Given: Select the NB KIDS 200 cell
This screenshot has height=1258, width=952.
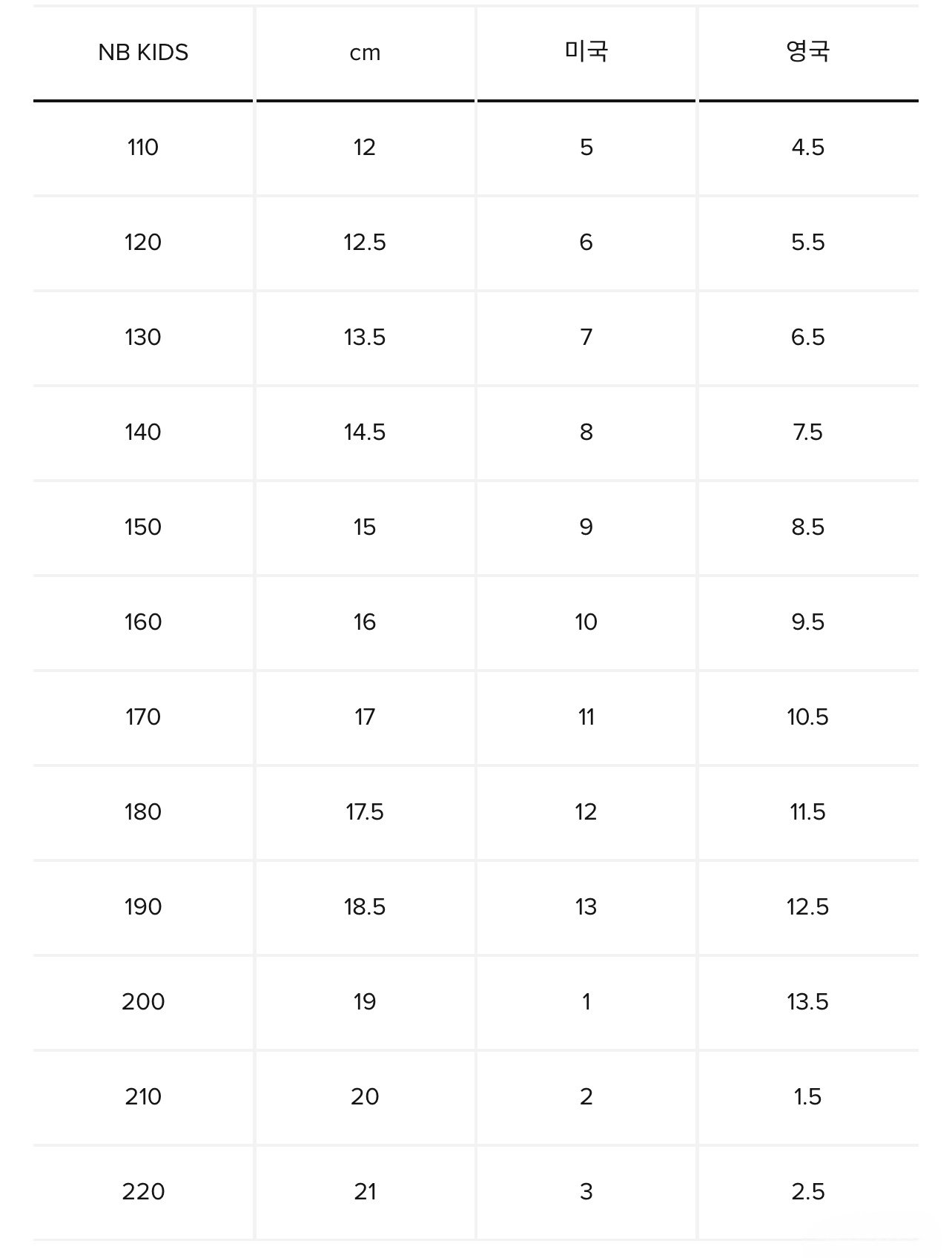Looking at the screenshot, I should pyautogui.click(x=143, y=1002).
